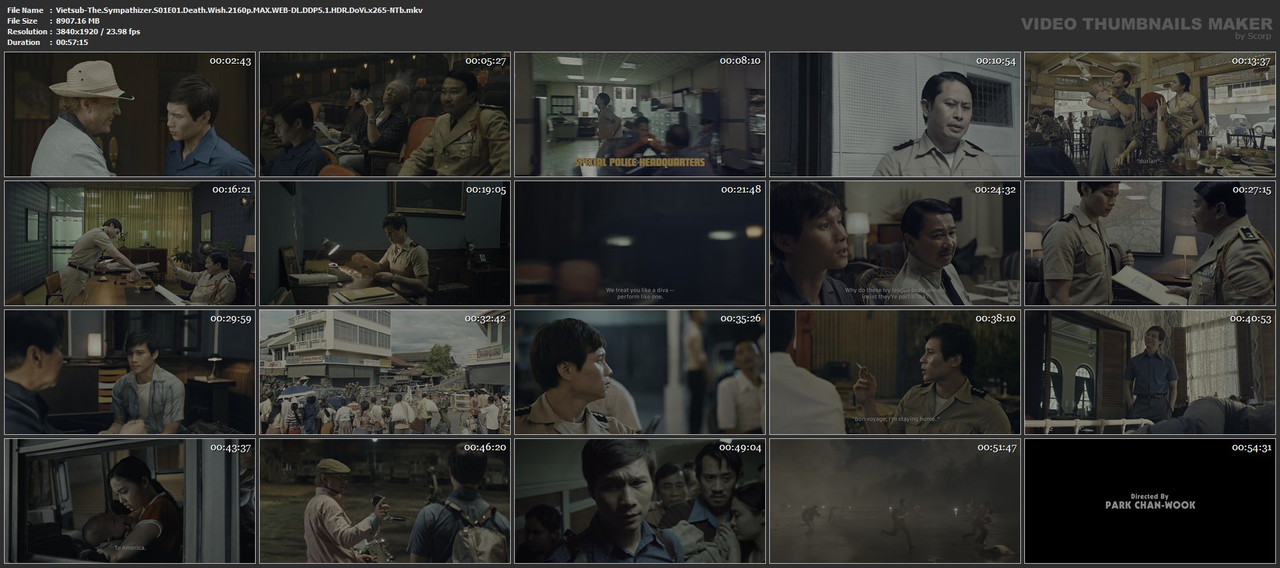Open the thumbnail at timestamp 00:27:15

1150,243
